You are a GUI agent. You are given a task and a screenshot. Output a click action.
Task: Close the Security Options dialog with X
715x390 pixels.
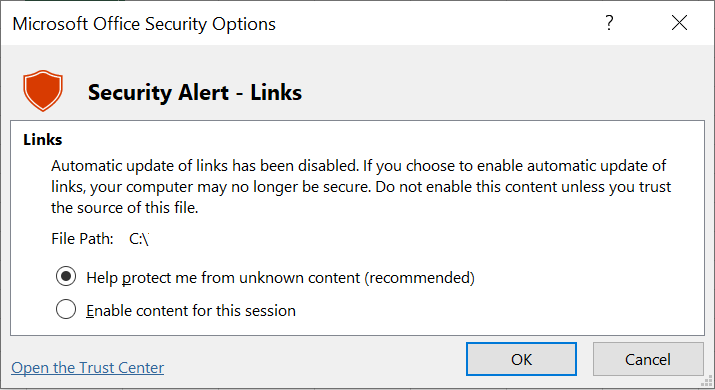click(x=679, y=22)
